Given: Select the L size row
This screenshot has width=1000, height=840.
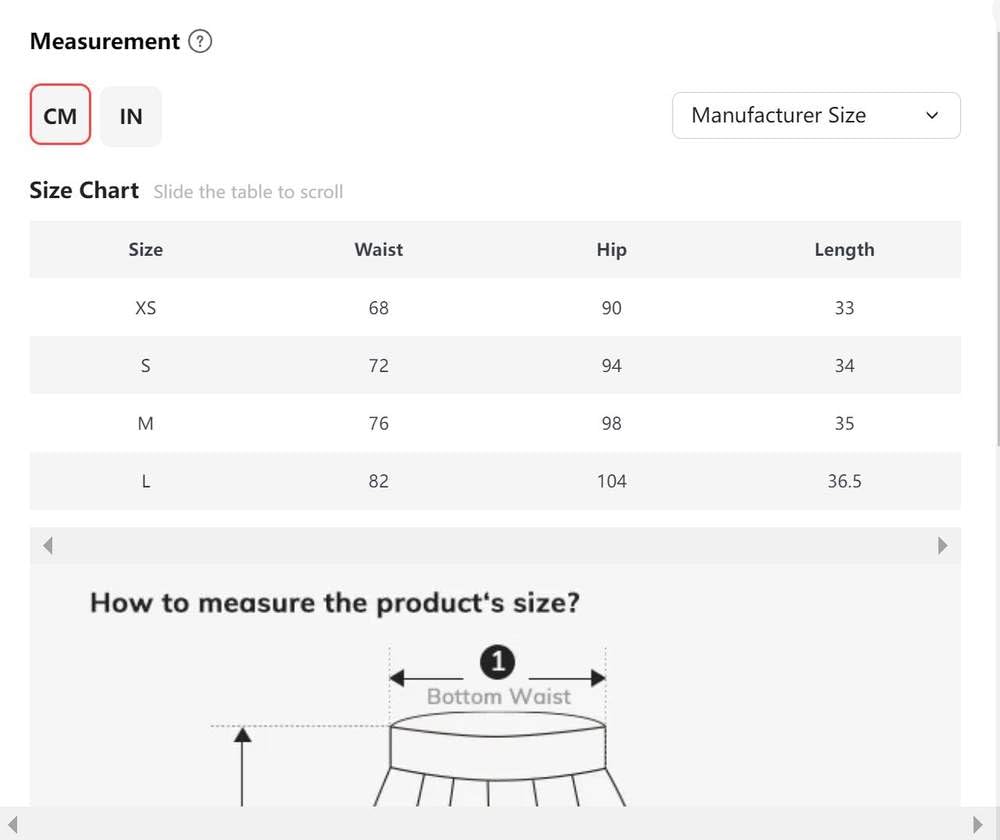Looking at the screenshot, I should point(495,481).
